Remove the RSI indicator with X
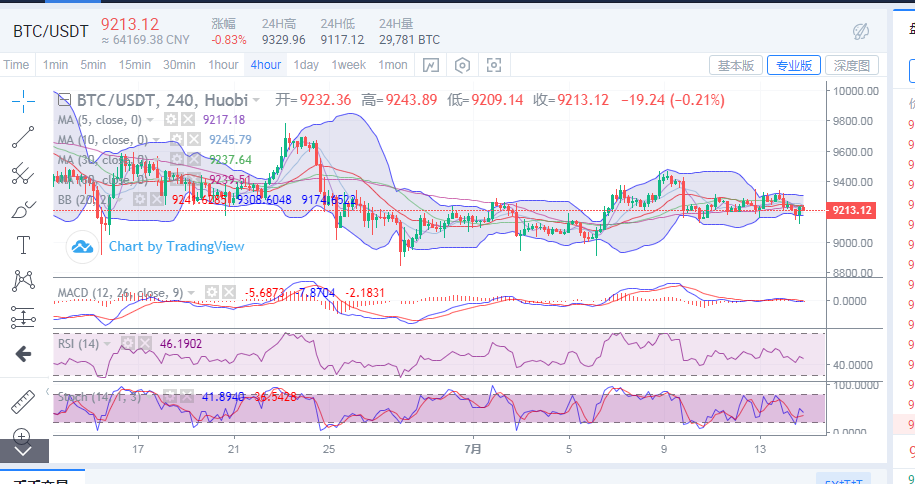The image size is (915, 484). click(145, 343)
